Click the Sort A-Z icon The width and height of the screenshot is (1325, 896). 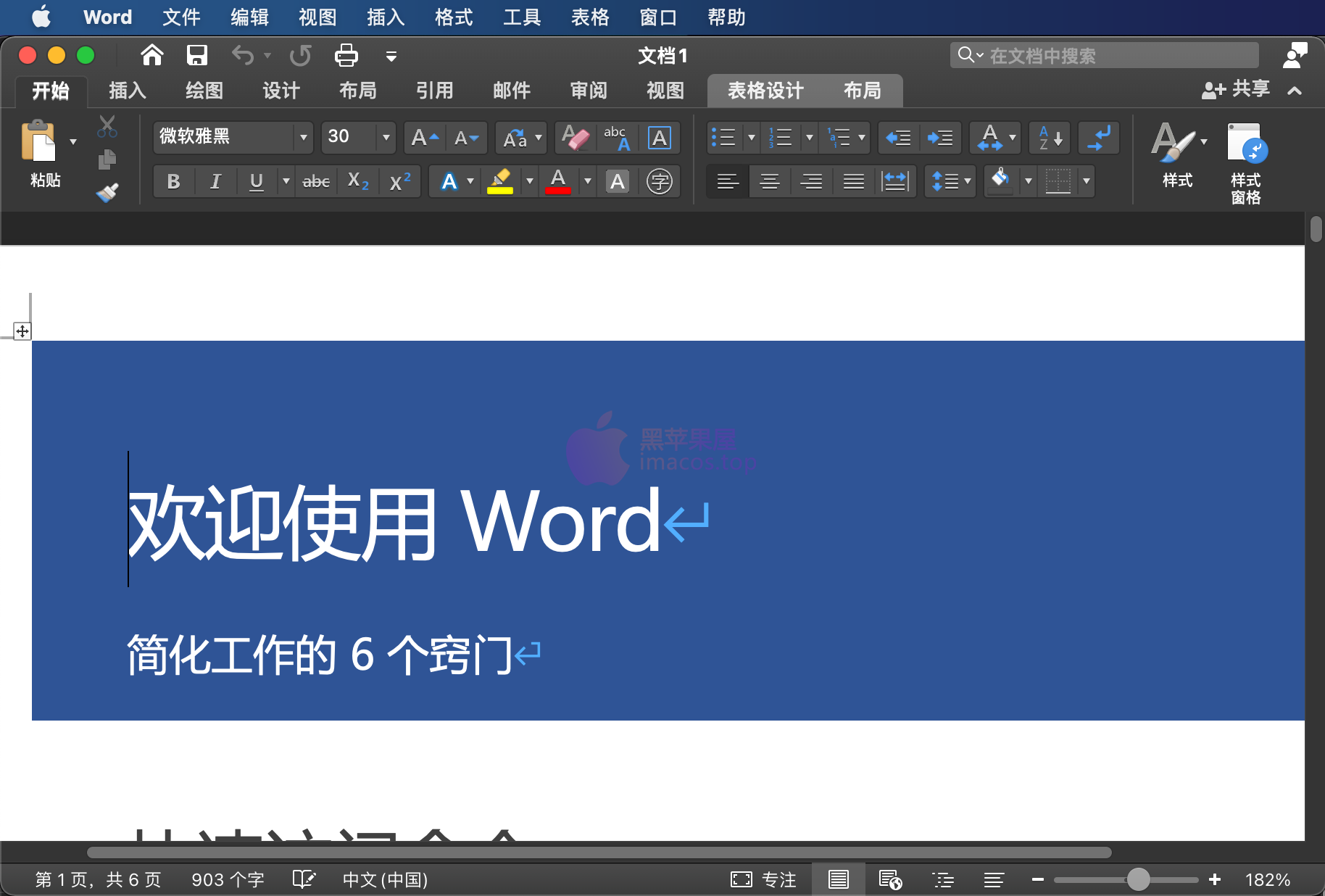click(1050, 137)
